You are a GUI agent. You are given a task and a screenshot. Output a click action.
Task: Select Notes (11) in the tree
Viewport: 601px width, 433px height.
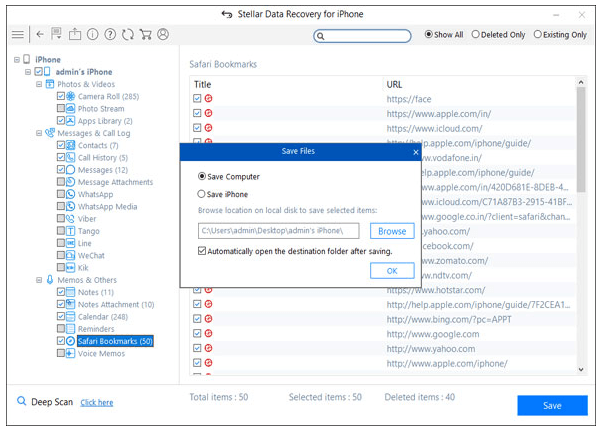click(96, 292)
